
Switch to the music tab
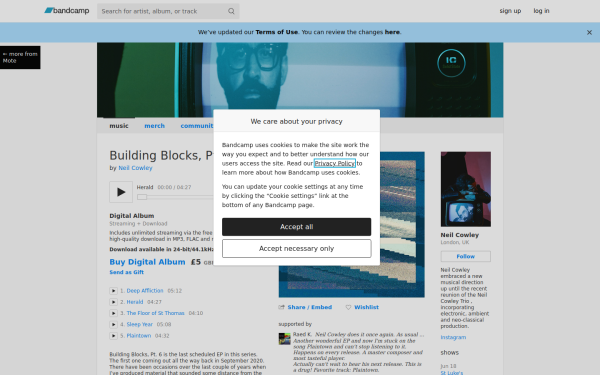(119, 126)
